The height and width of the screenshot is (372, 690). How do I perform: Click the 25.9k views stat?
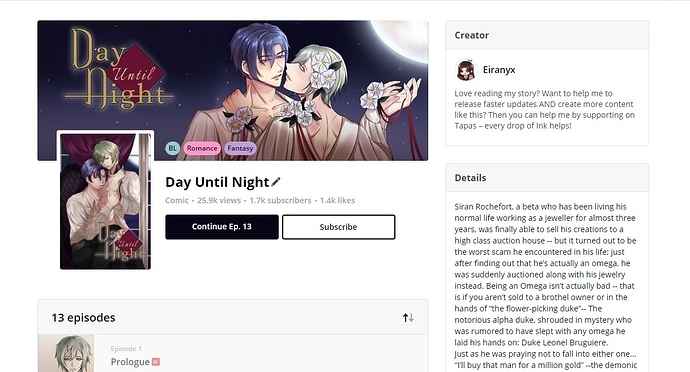pyautogui.click(x=219, y=200)
